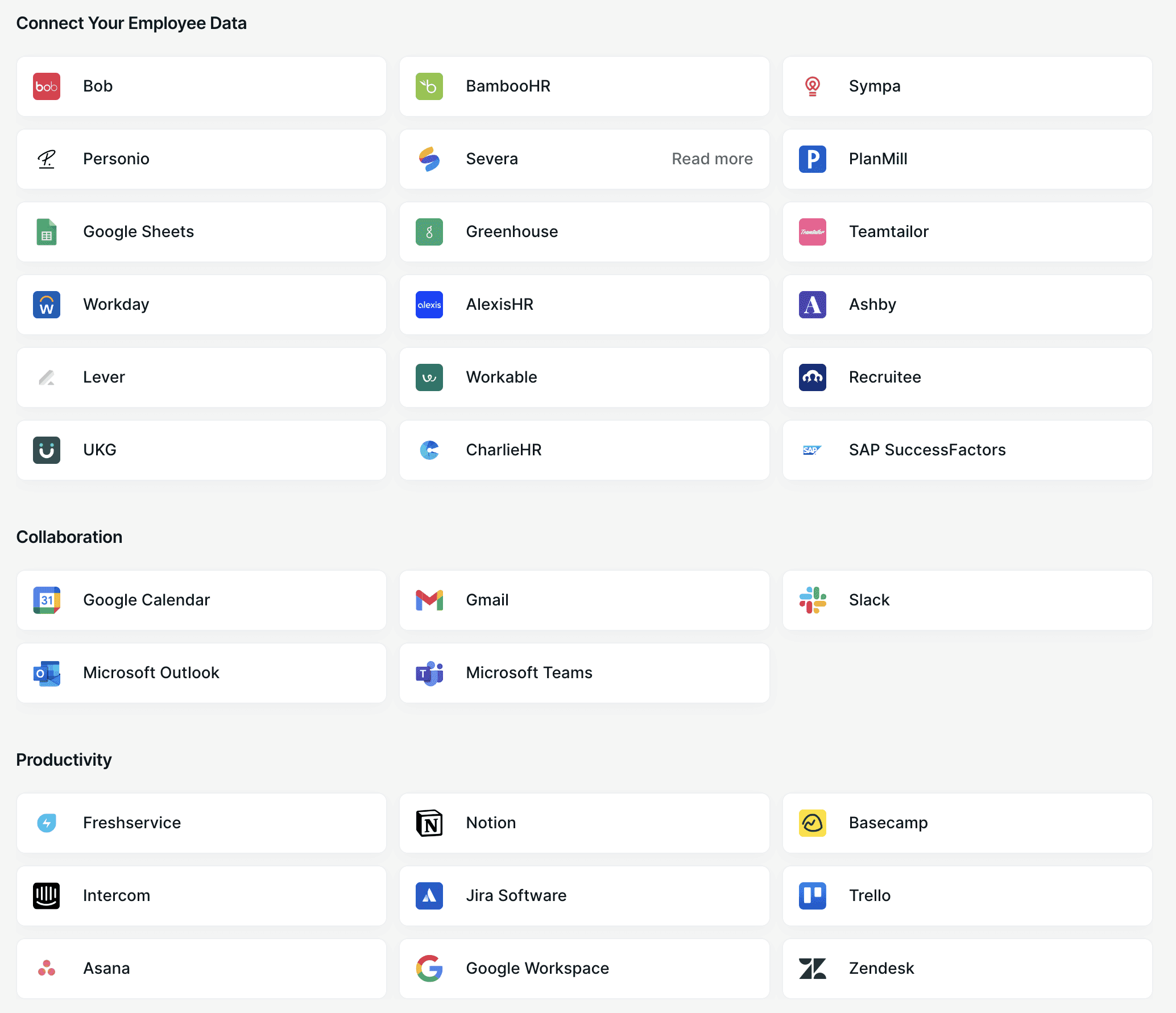Click the Gmail envelope icon
This screenshot has width=1176, height=1013.
click(429, 600)
